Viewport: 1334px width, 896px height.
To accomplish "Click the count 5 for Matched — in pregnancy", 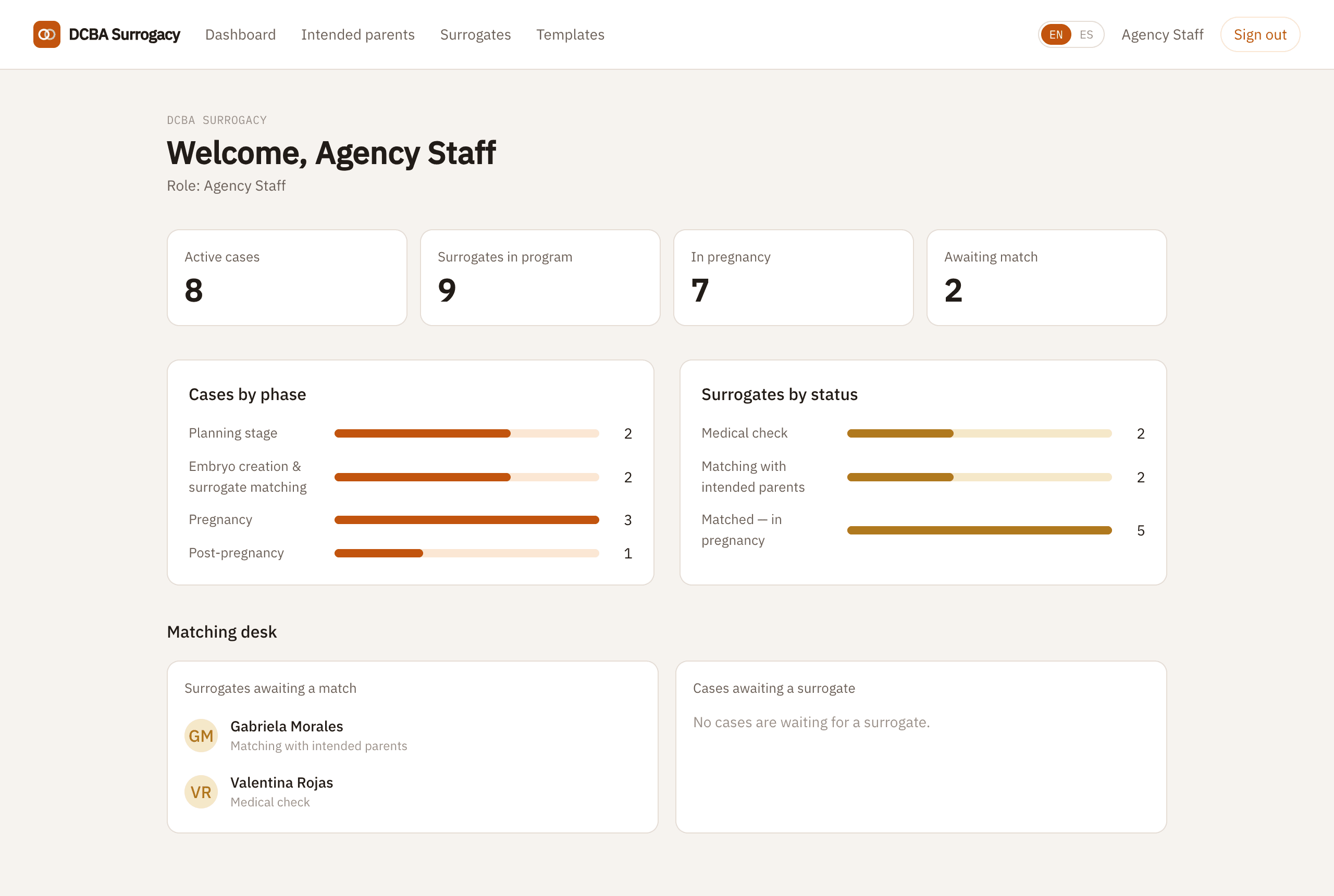I will click(1140, 531).
